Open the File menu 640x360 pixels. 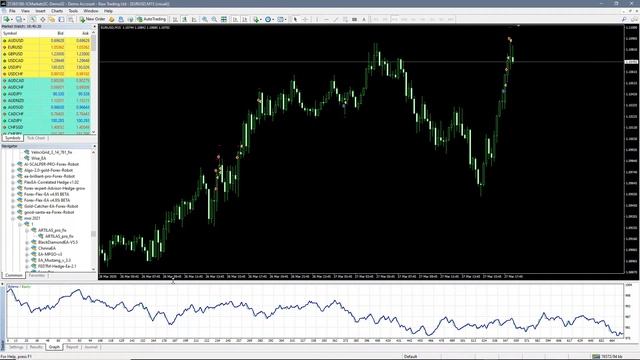(x=12, y=11)
